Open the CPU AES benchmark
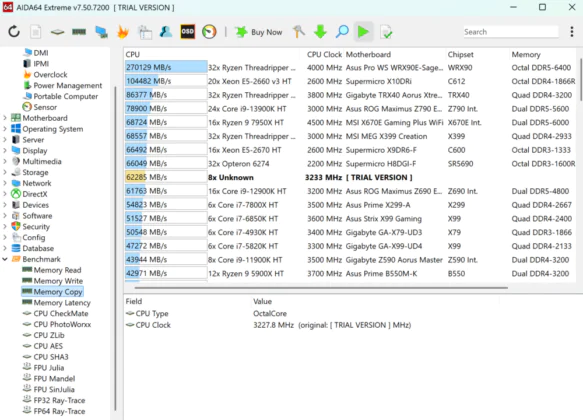 click(43, 346)
